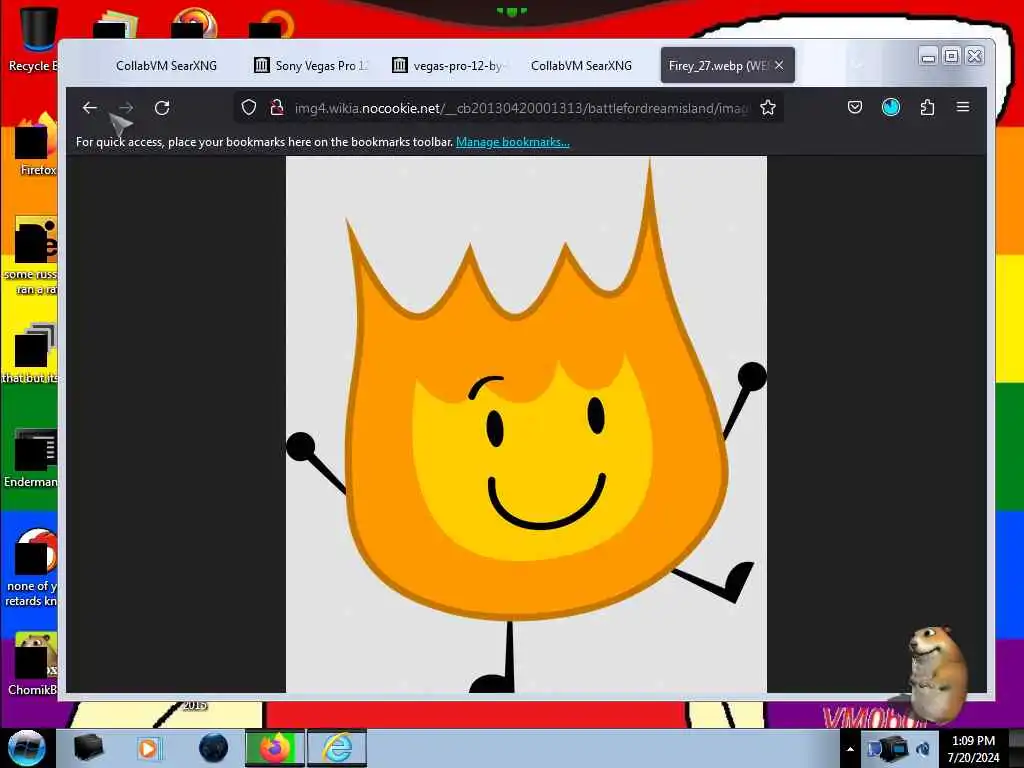Click the forward navigation arrow
This screenshot has width=1024, height=768.
tap(126, 108)
